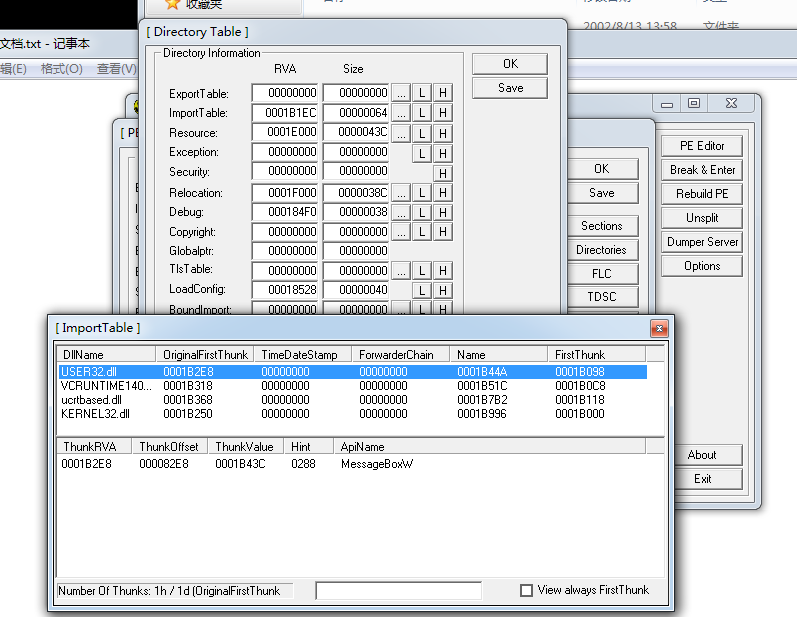This screenshot has height=617, width=797.
Task: Select the ucrtbased.dll import row
Action: [352, 400]
